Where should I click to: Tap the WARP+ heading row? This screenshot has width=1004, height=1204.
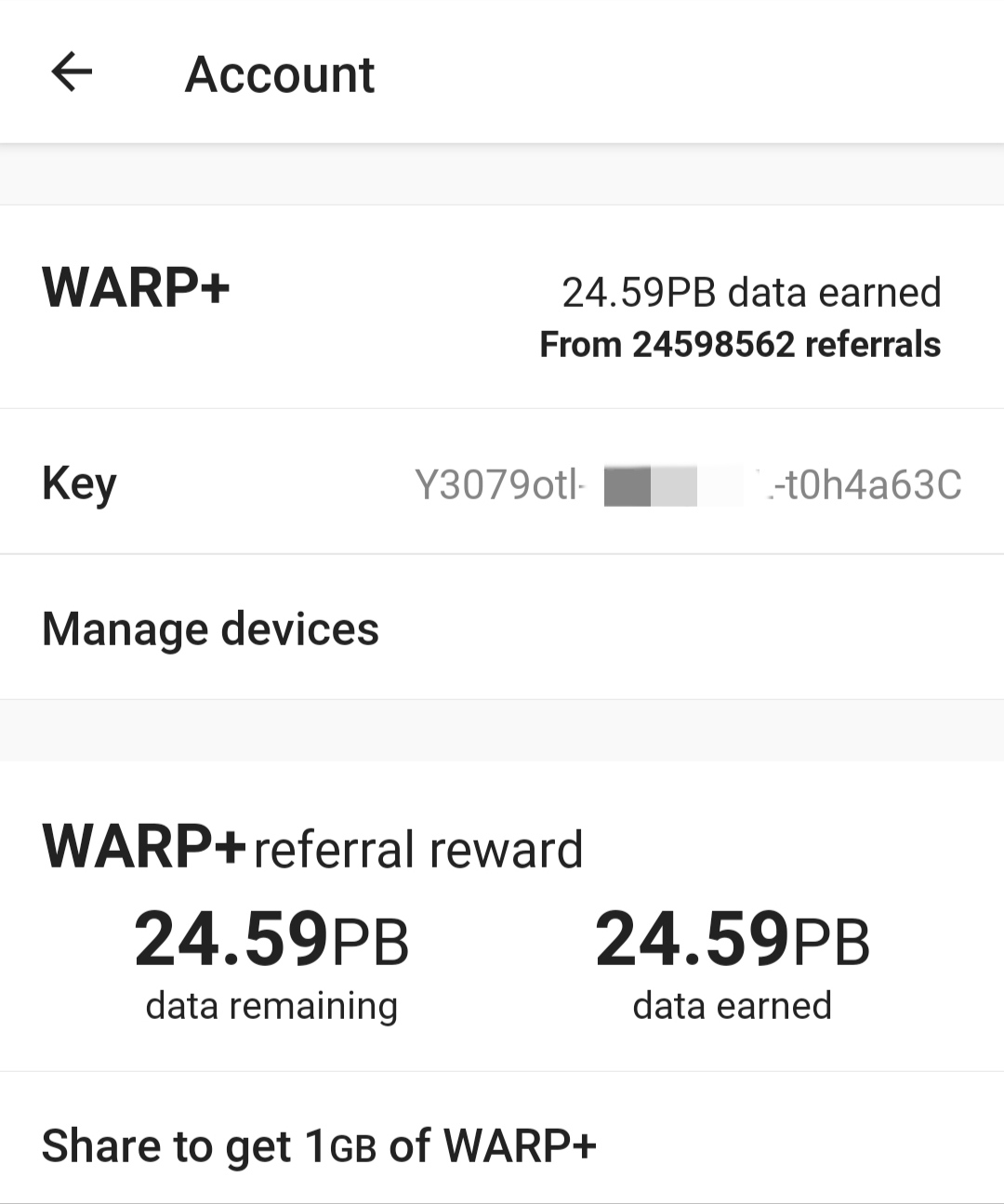(x=502, y=307)
